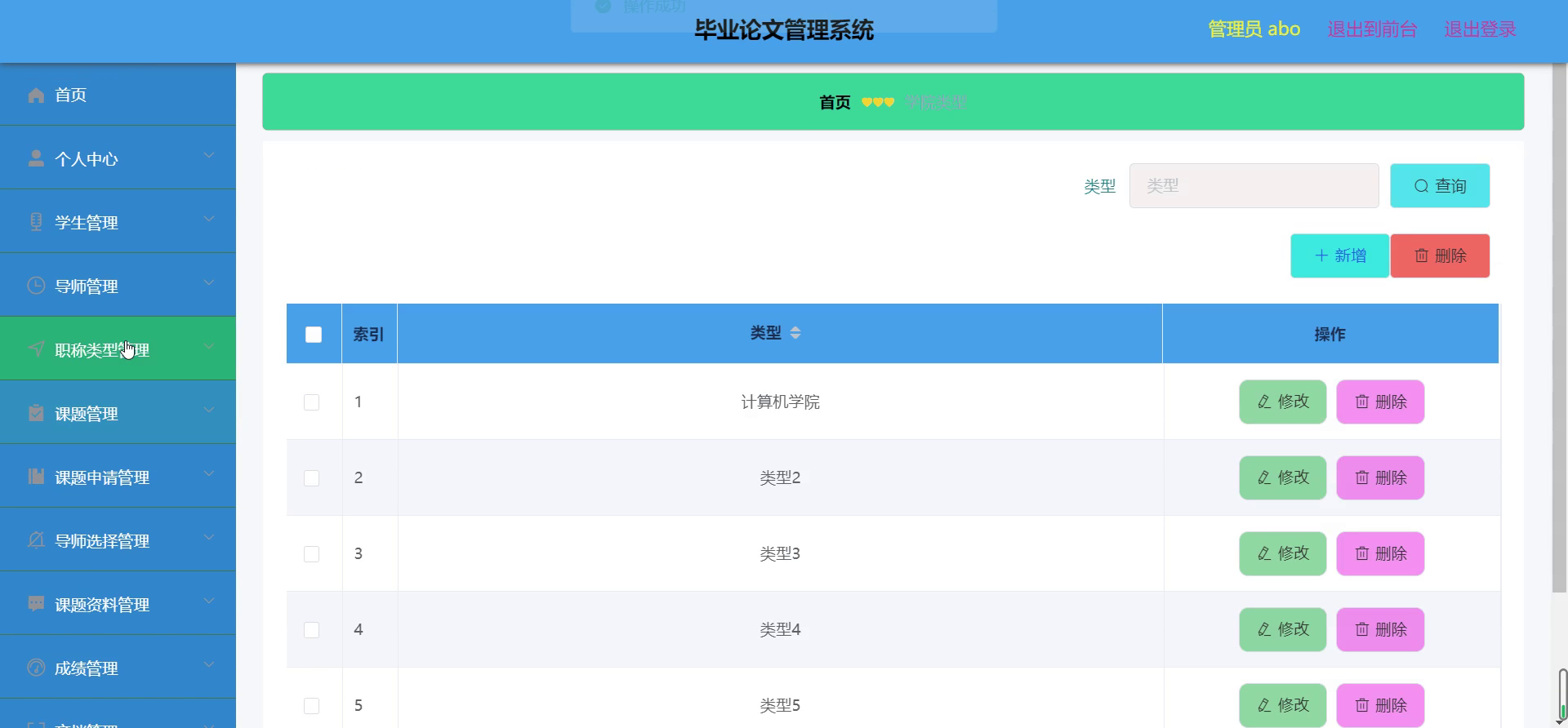Click the circular icon beside 成绩管理
Image resolution: width=1568 pixels, height=728 pixels.
click(36, 668)
